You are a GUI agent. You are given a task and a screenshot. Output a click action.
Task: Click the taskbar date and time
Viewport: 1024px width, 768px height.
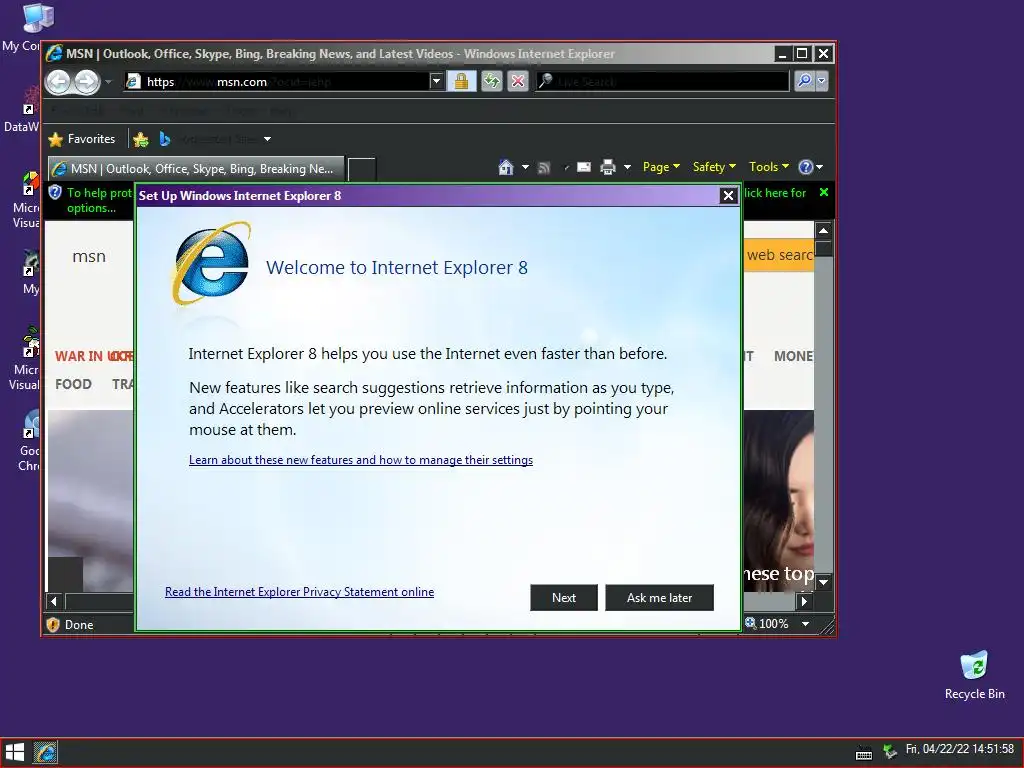pyautogui.click(x=959, y=749)
